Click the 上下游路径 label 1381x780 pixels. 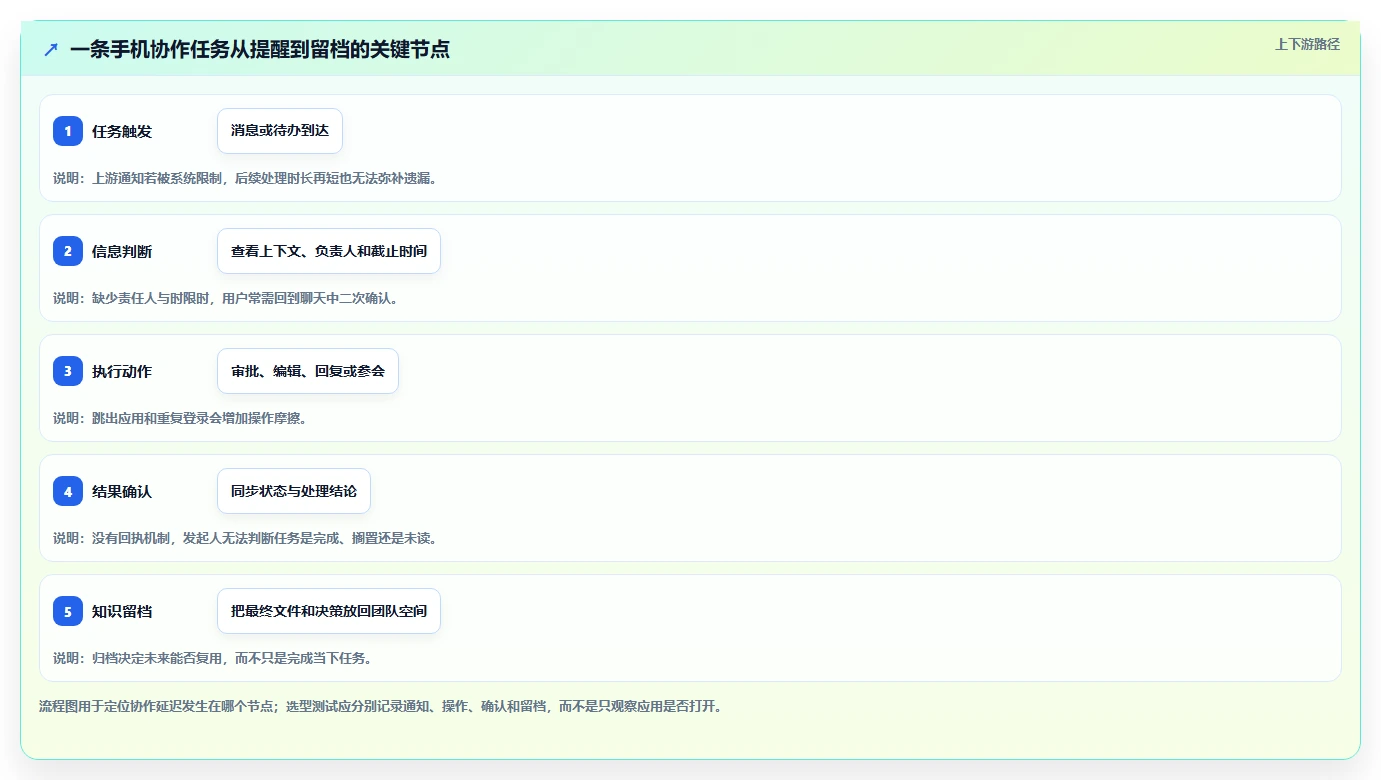[1307, 44]
